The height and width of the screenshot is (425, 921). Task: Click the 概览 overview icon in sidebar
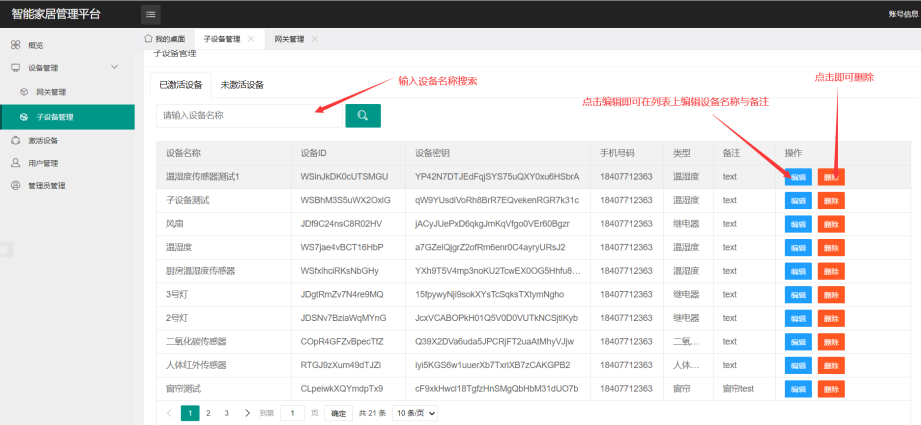(16, 45)
